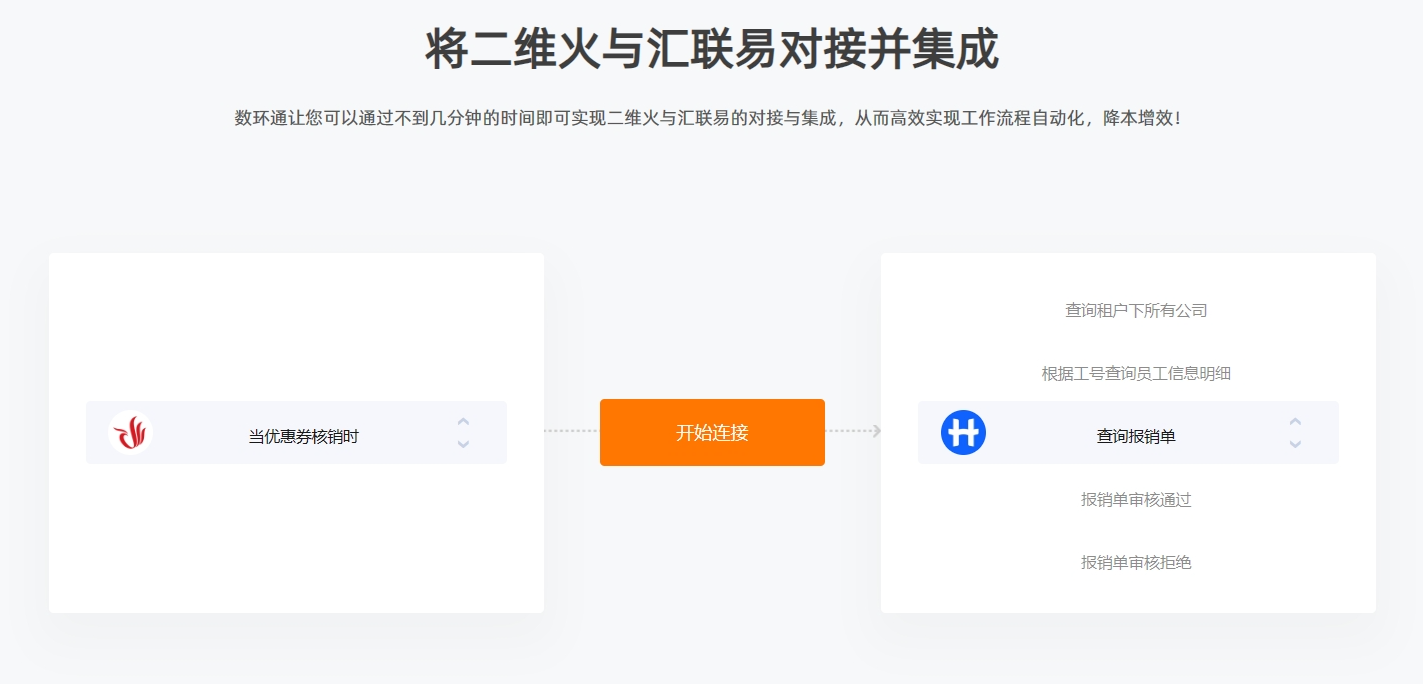
Task: Click the down chevron beside 查询报销单
Action: tap(1295, 444)
